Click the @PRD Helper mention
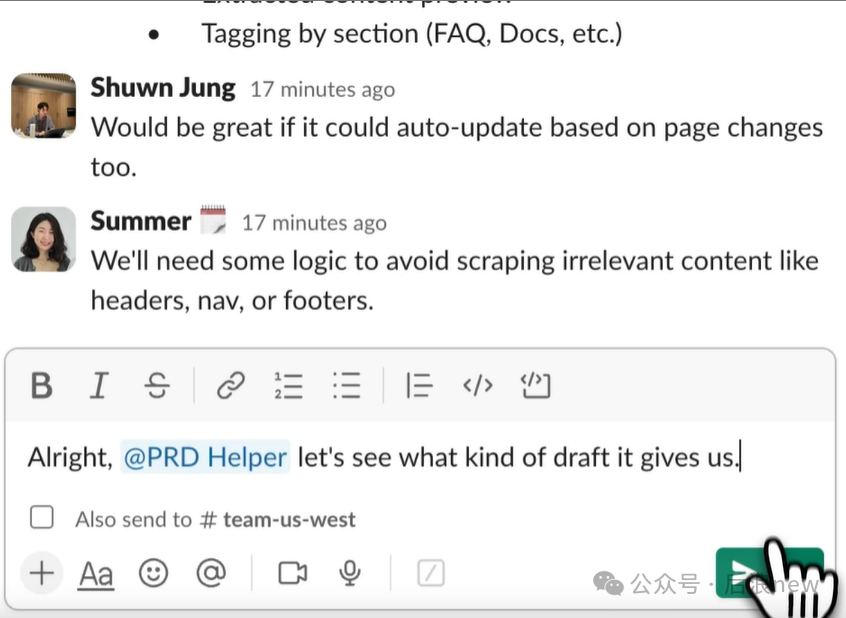Viewport: 846px width, 618px height. pyautogui.click(x=205, y=457)
